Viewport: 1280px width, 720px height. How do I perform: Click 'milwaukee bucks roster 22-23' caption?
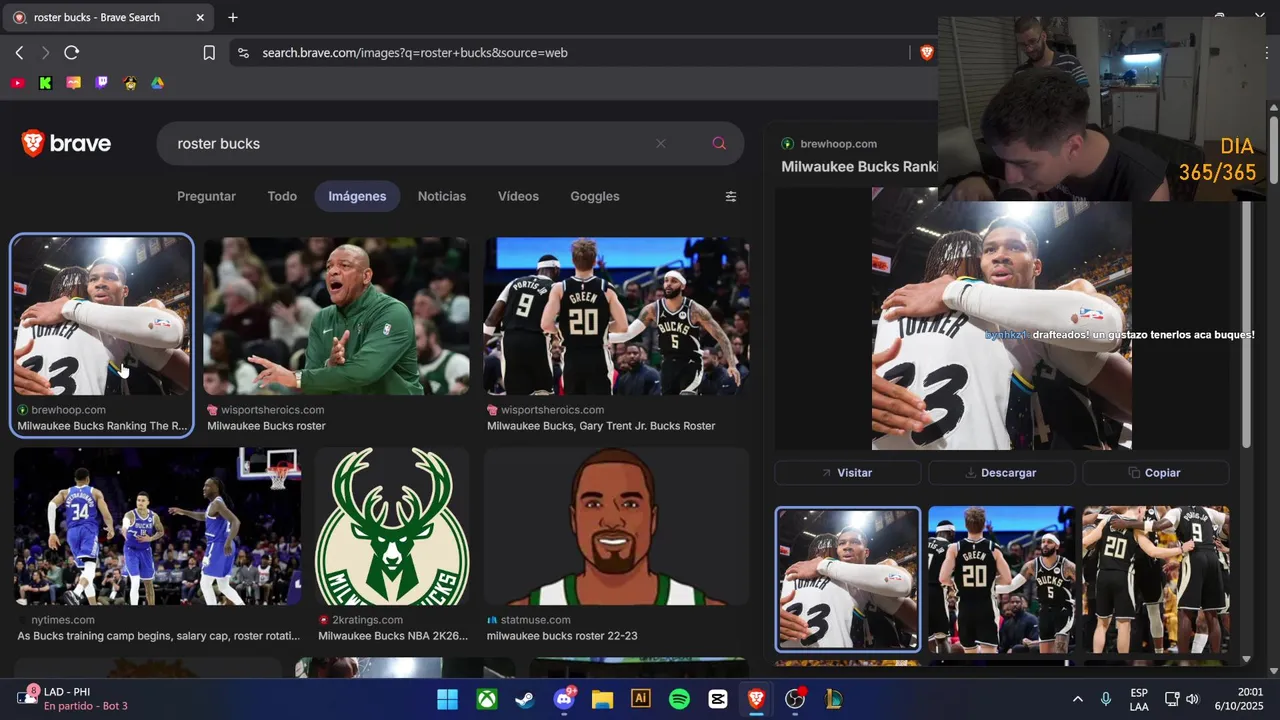click(562, 636)
